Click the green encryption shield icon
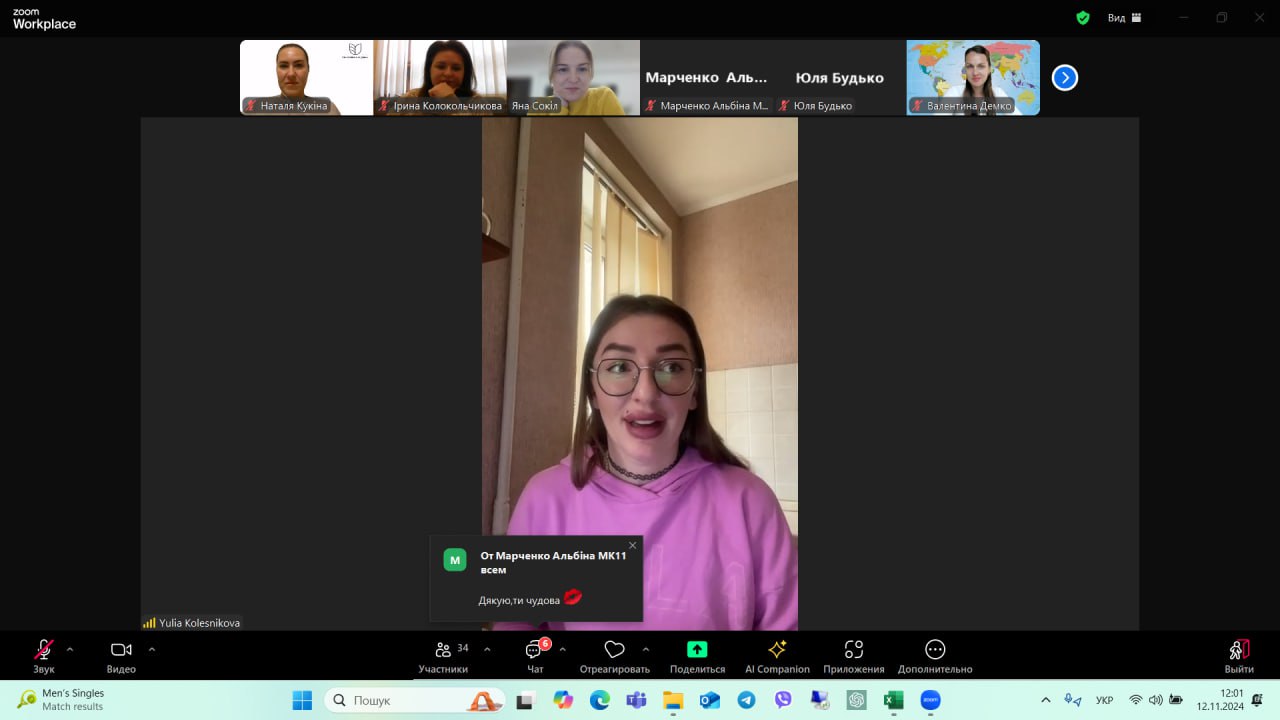 (1083, 18)
